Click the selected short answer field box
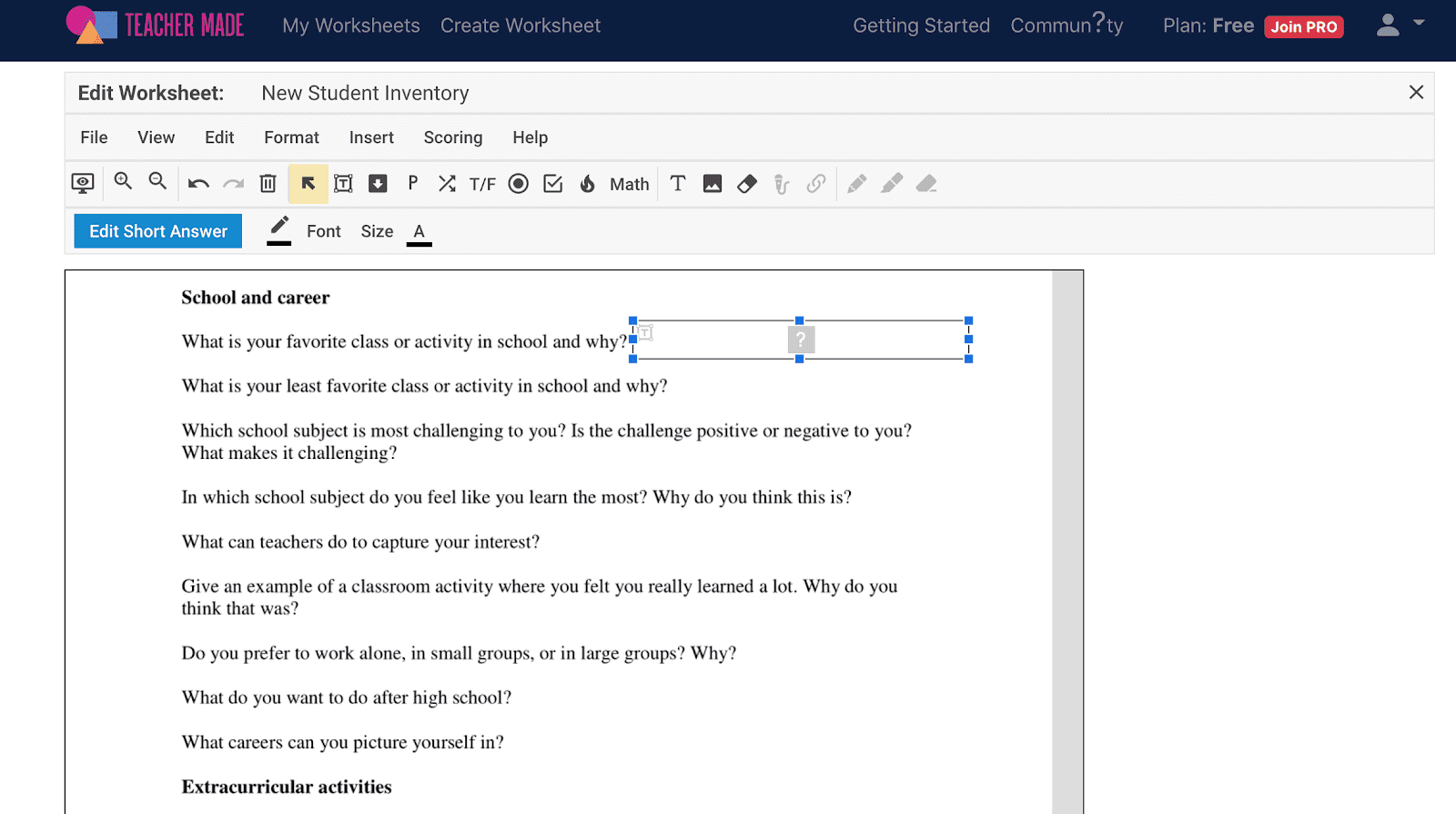Image resolution: width=1456 pixels, height=814 pixels. (874, 340)
